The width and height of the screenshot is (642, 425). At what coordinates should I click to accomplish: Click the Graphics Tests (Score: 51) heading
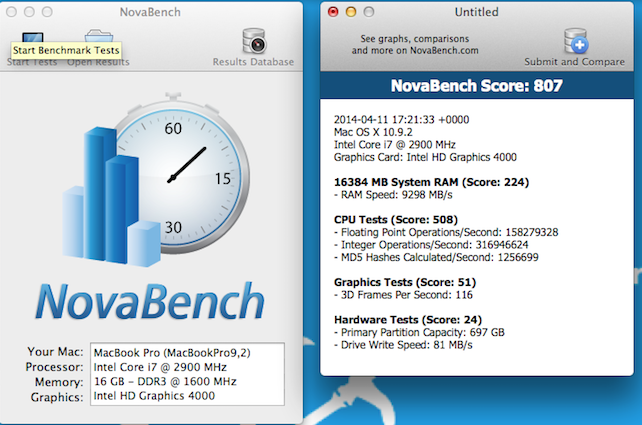(x=410, y=282)
